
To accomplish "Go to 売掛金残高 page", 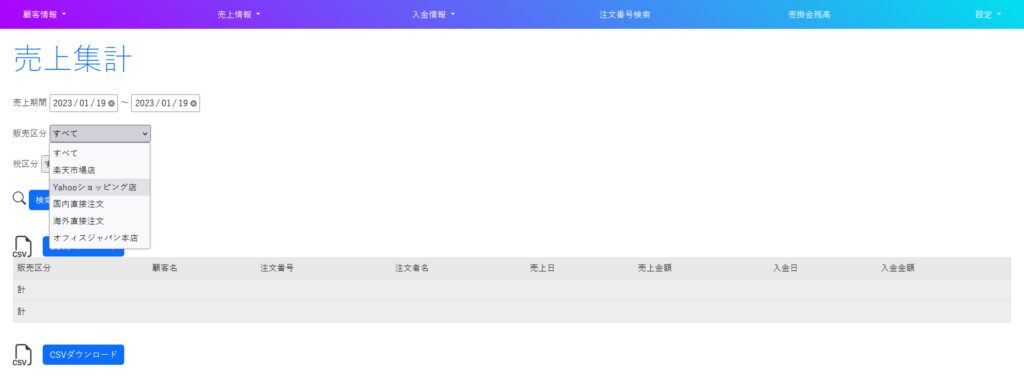I will click(809, 14).
